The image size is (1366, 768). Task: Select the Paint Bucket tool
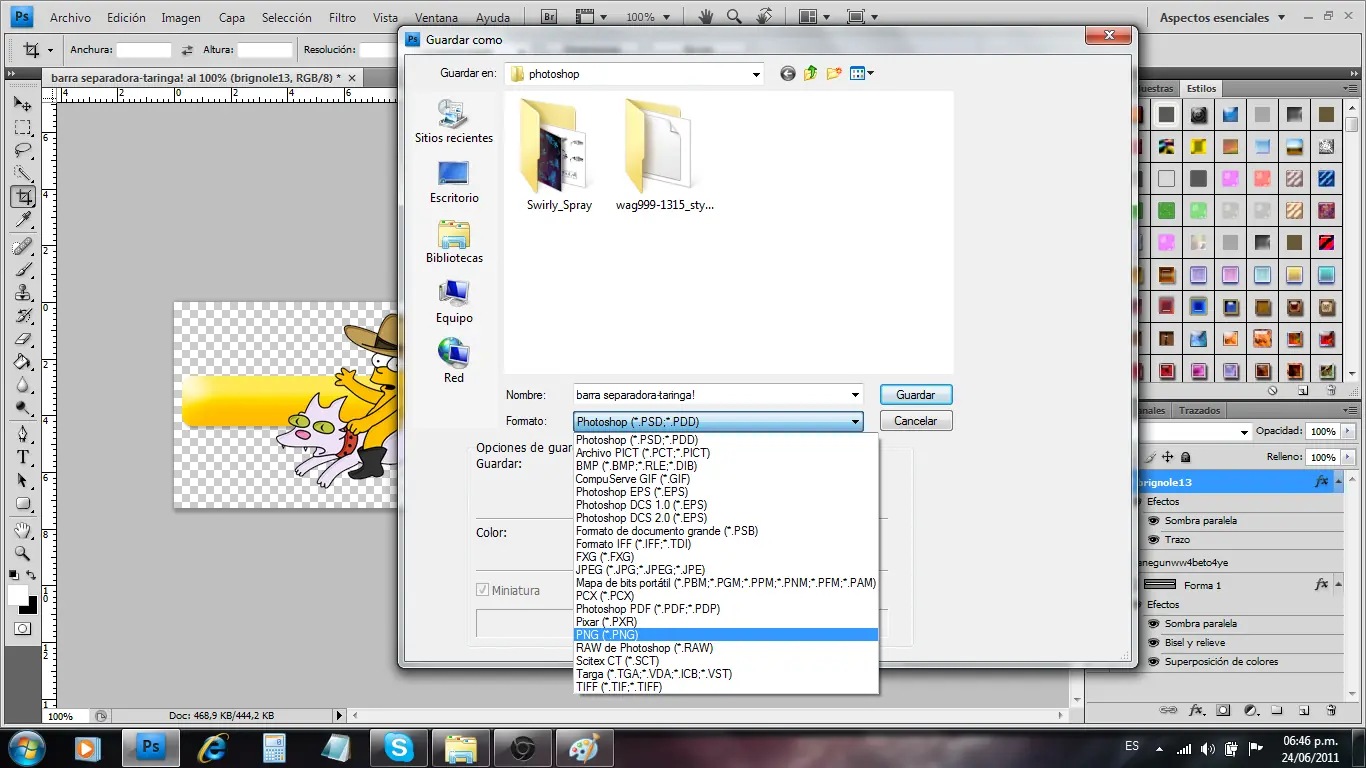pyautogui.click(x=22, y=362)
